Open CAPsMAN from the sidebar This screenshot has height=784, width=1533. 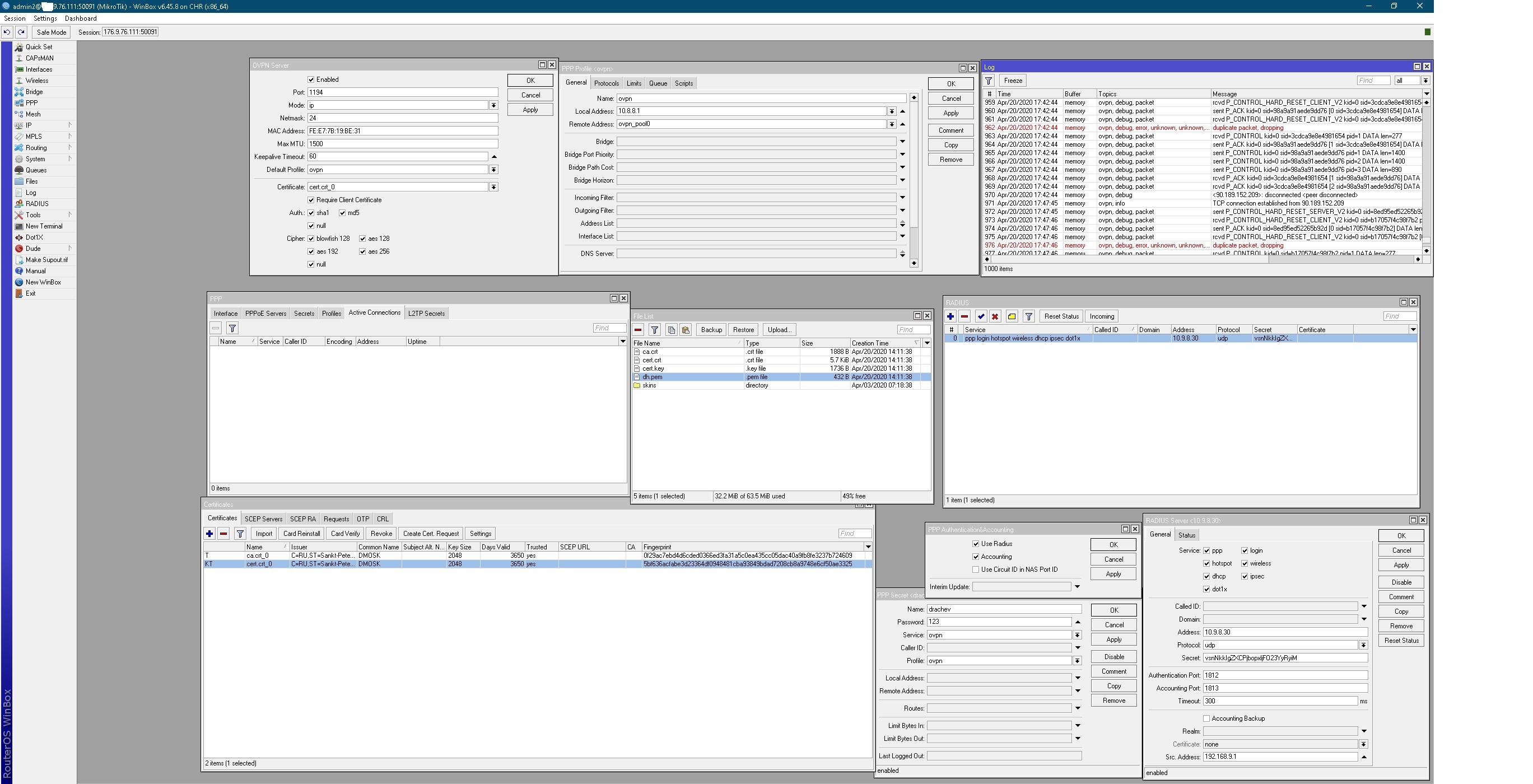tap(39, 58)
